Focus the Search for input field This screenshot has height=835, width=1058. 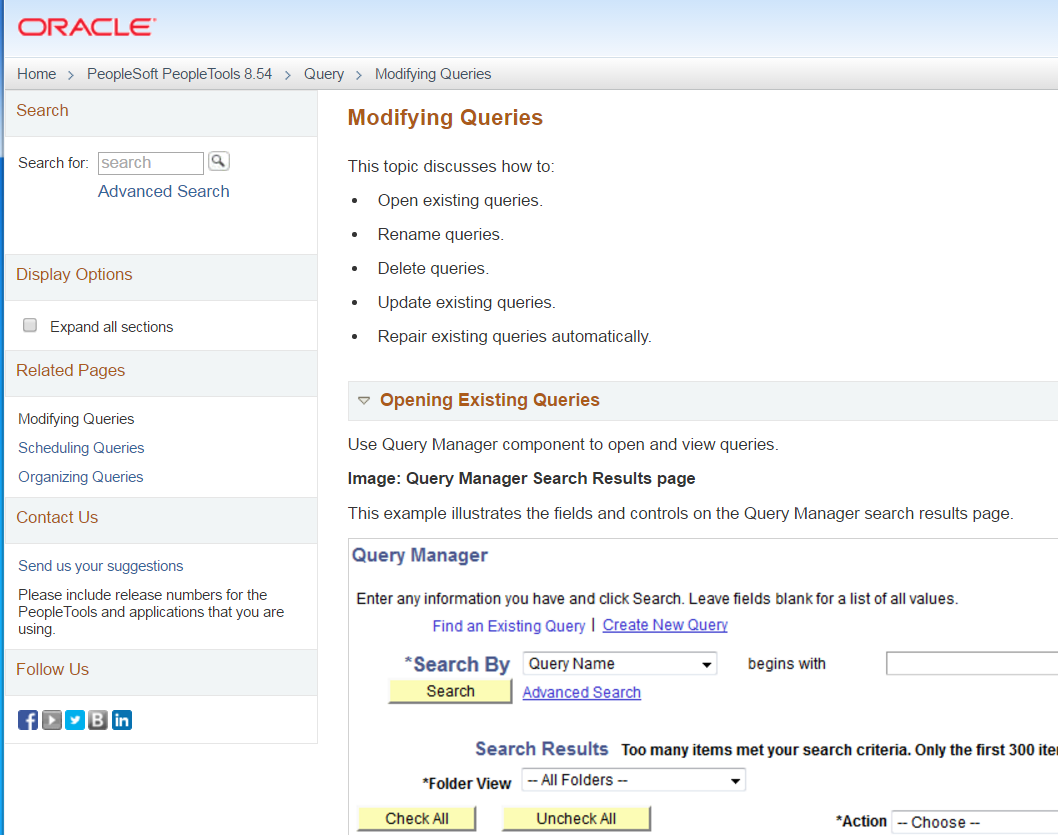click(x=150, y=163)
